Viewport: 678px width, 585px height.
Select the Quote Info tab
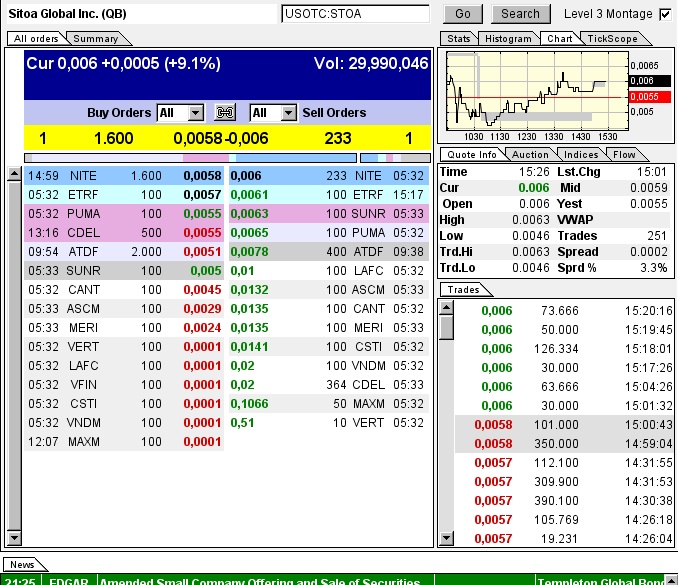click(x=472, y=154)
